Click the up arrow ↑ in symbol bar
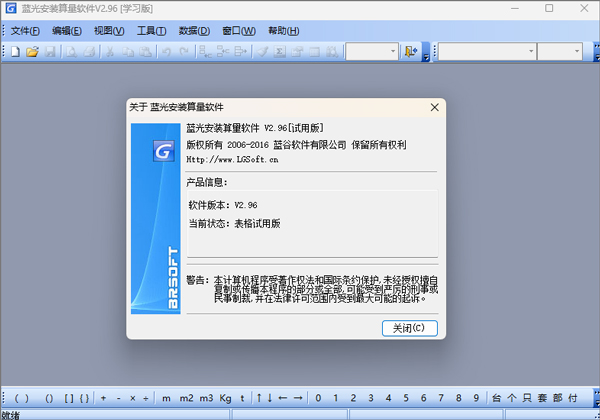The height and width of the screenshot is (420, 600). coord(259,398)
